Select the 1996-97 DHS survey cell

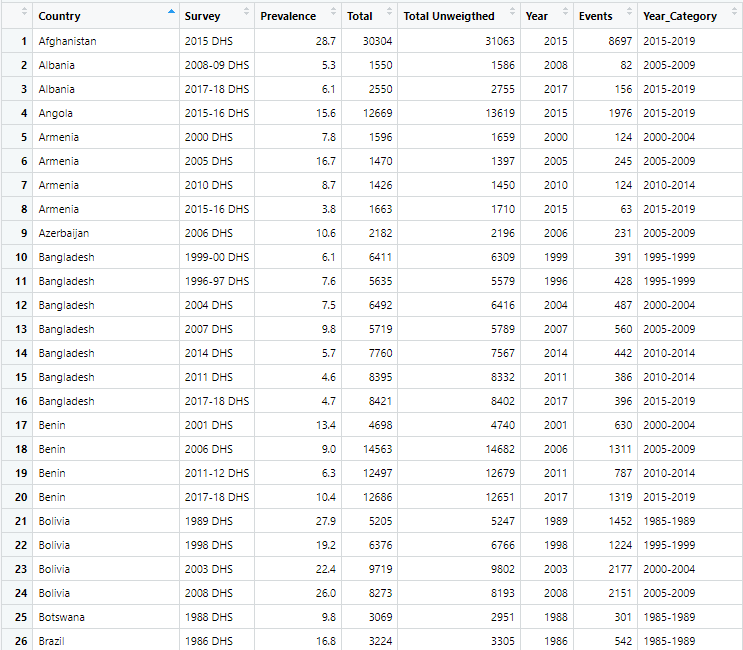(x=216, y=281)
